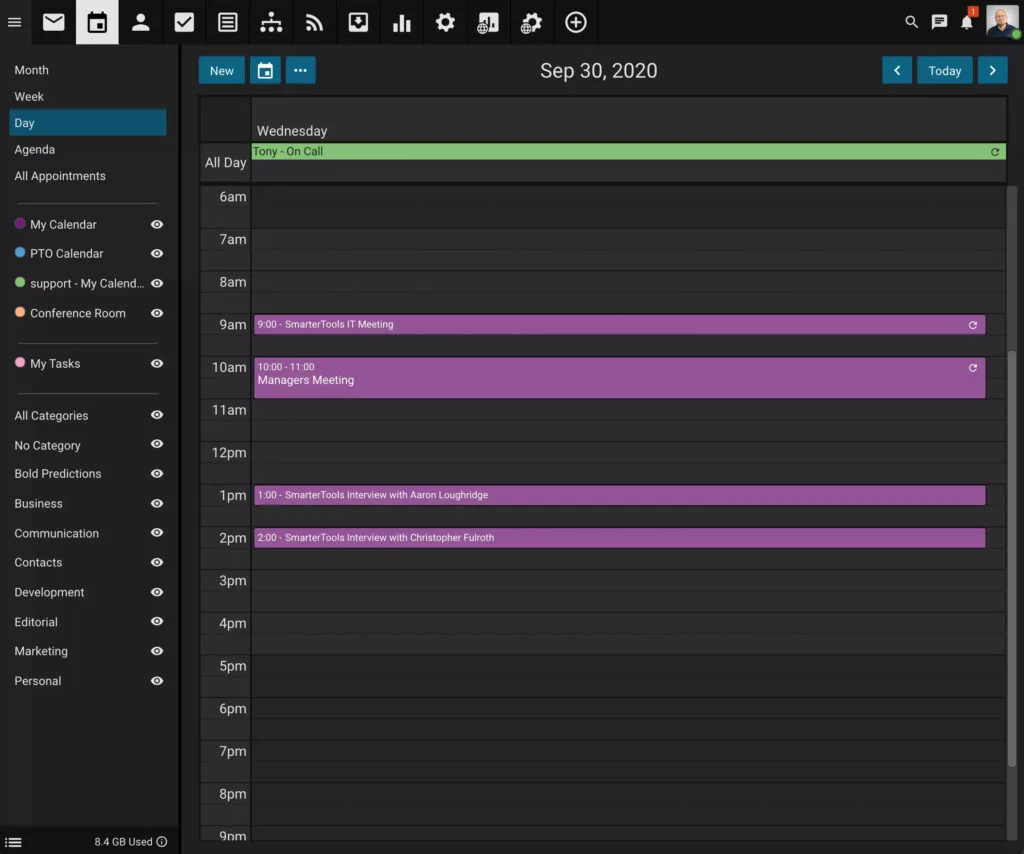
Task: Open the Notes icon in top bar
Action: (228, 22)
